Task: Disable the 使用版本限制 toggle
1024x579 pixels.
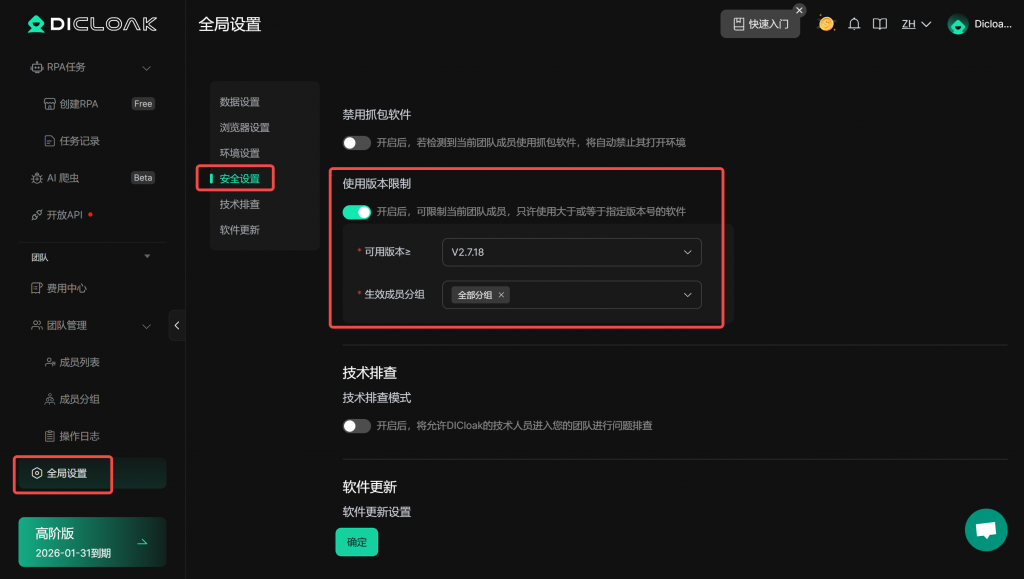Action: pyautogui.click(x=357, y=212)
